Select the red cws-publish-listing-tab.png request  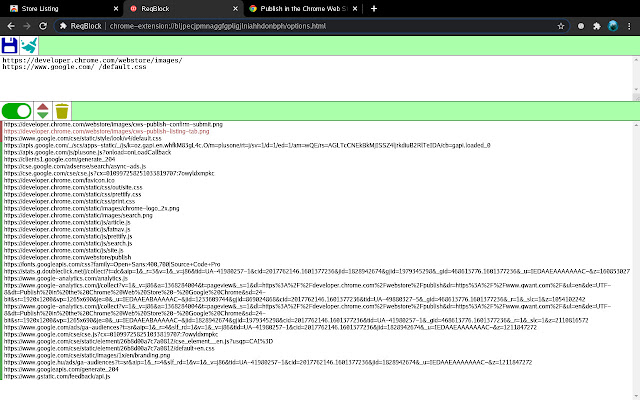(106, 131)
